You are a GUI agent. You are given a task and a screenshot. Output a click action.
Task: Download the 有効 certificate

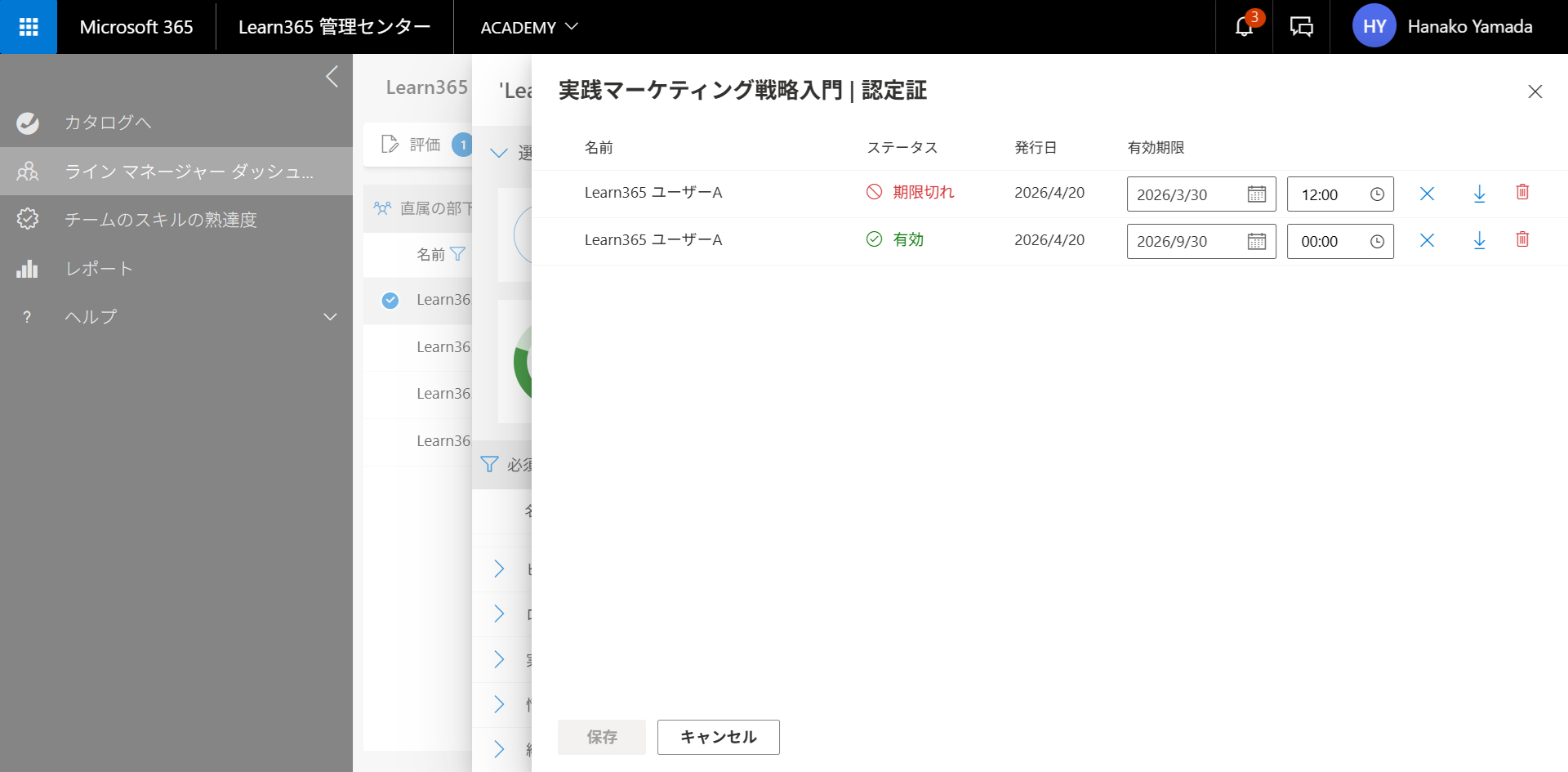[1479, 240]
